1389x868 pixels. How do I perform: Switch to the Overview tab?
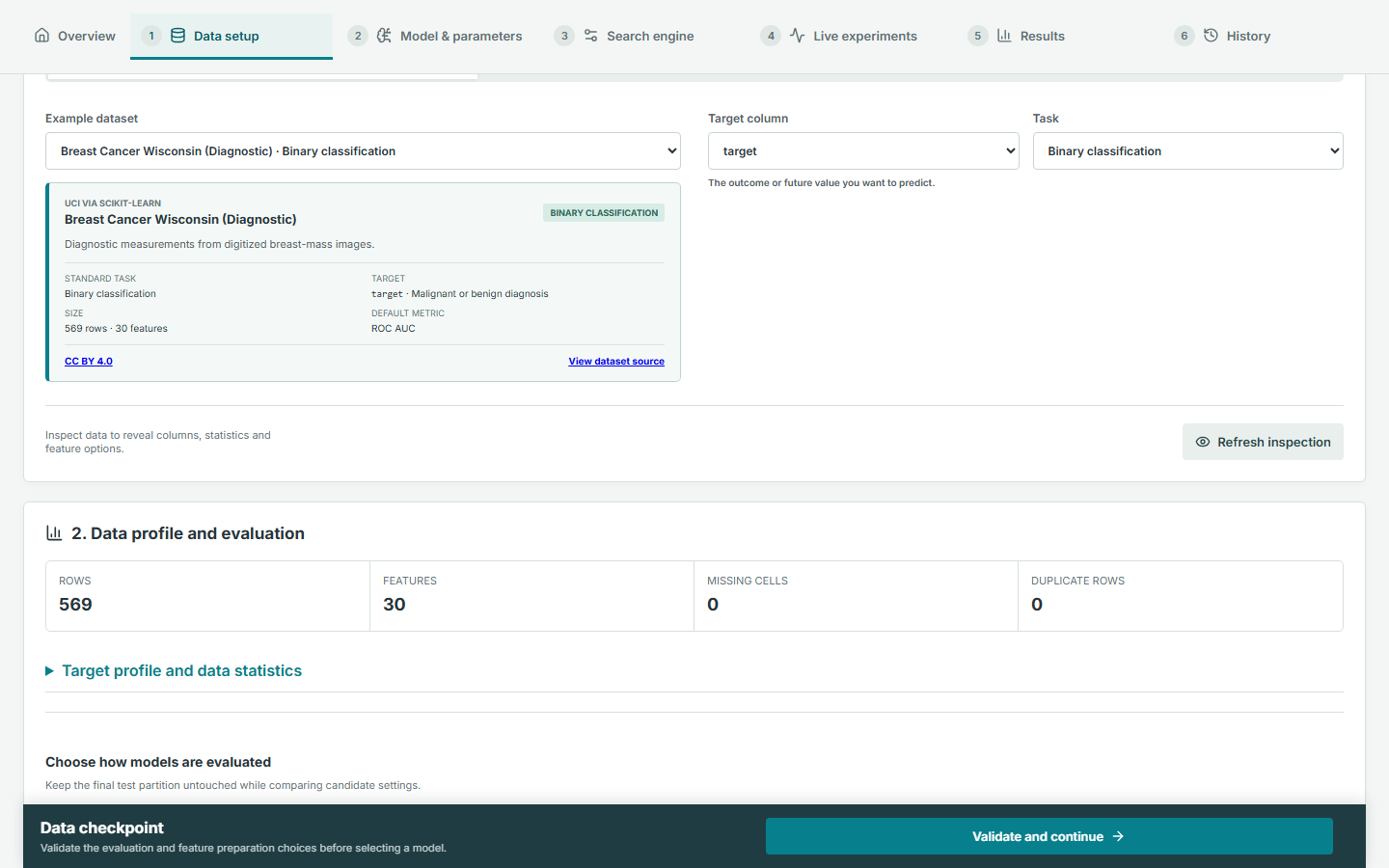pos(74,37)
